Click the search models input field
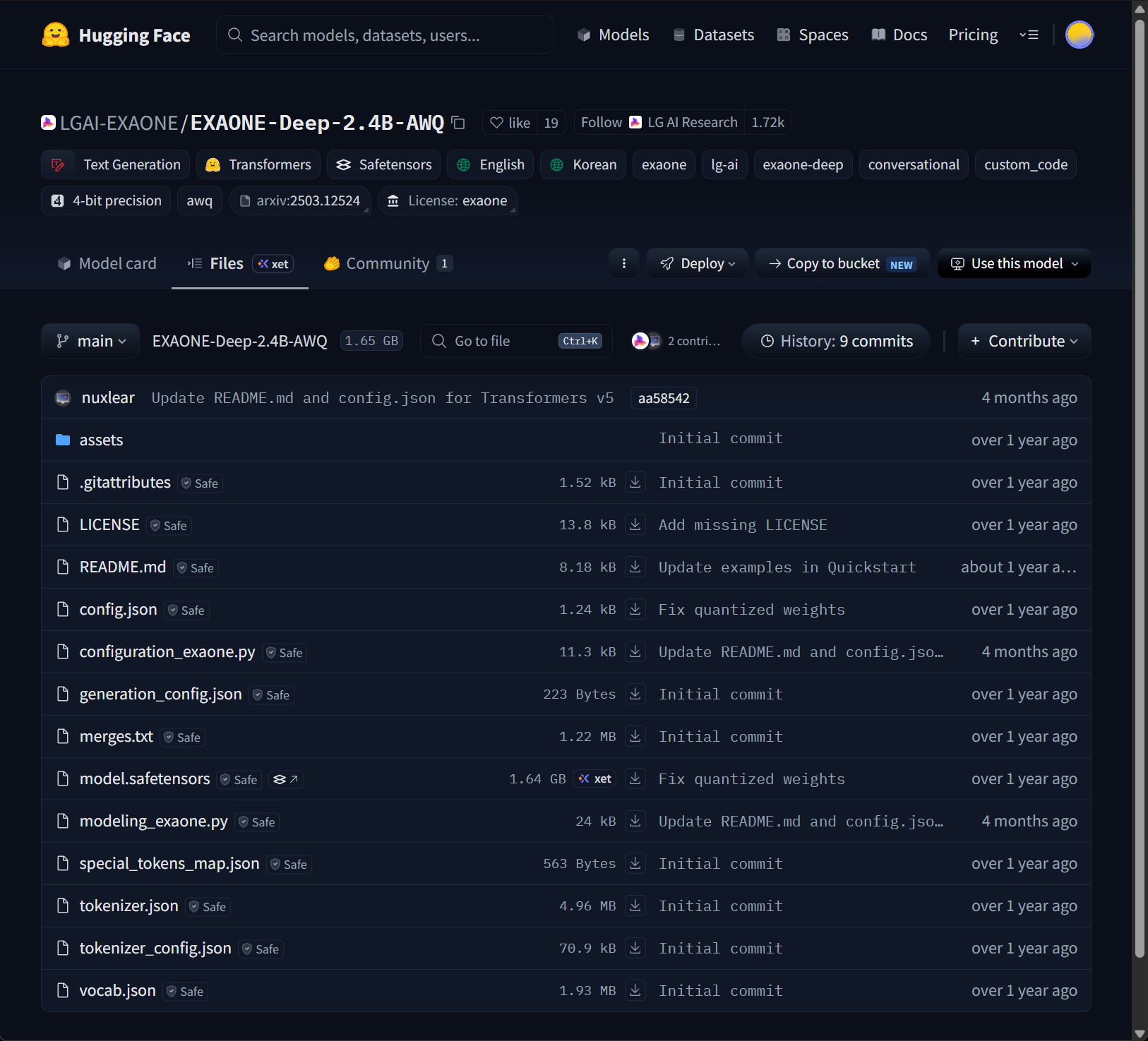 385,35
